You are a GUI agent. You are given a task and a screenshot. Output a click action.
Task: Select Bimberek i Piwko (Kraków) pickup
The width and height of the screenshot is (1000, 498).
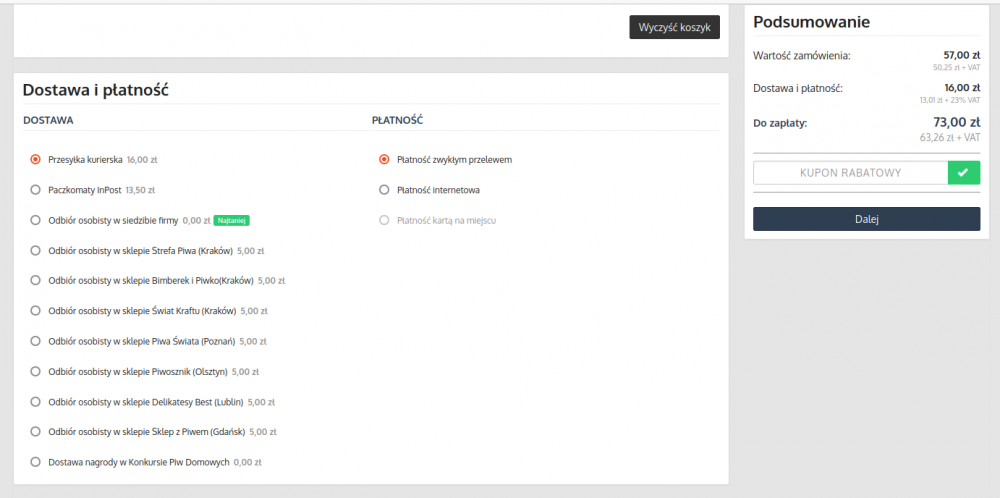[36, 280]
